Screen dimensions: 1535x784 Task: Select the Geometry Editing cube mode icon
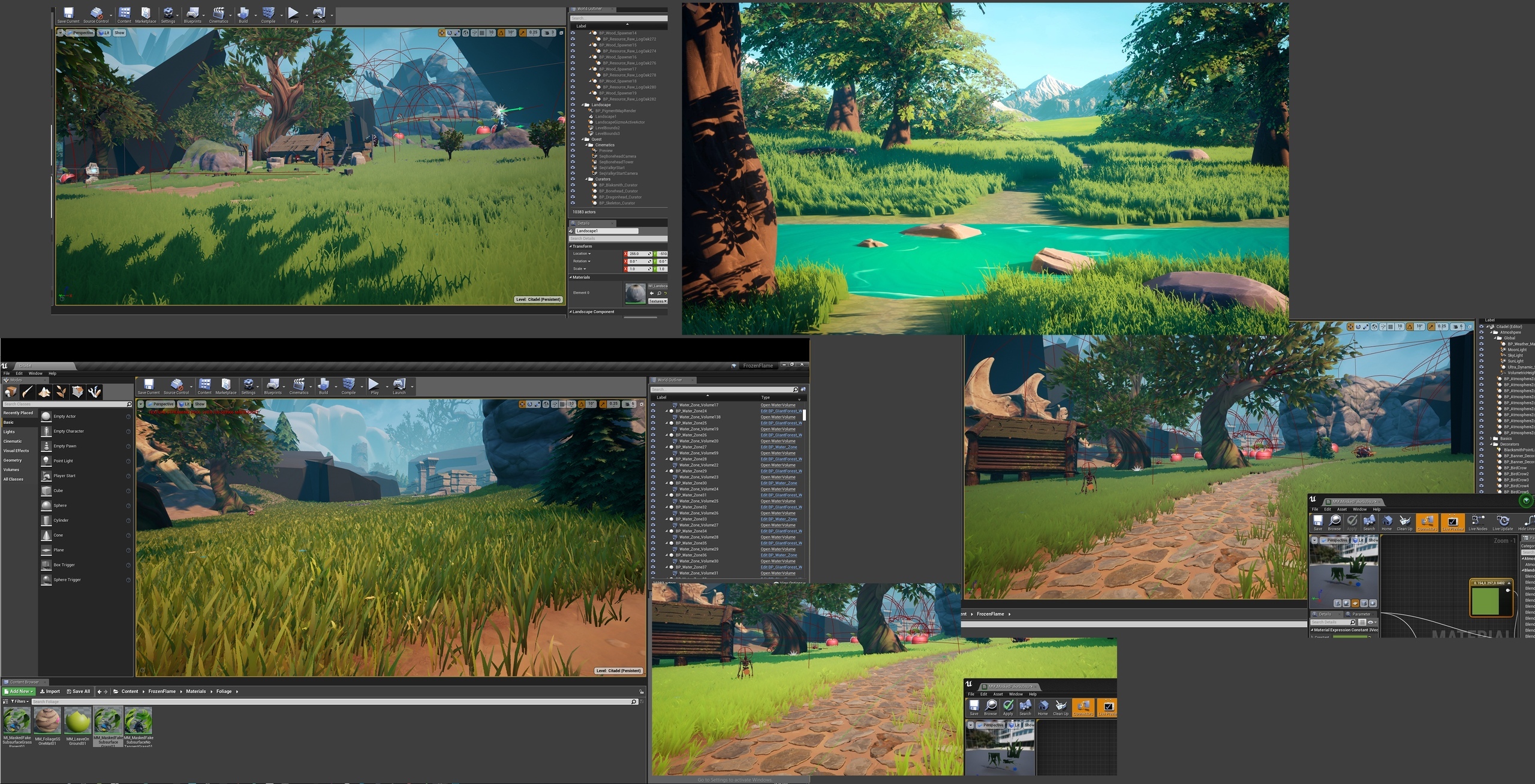pyautogui.click(x=78, y=392)
